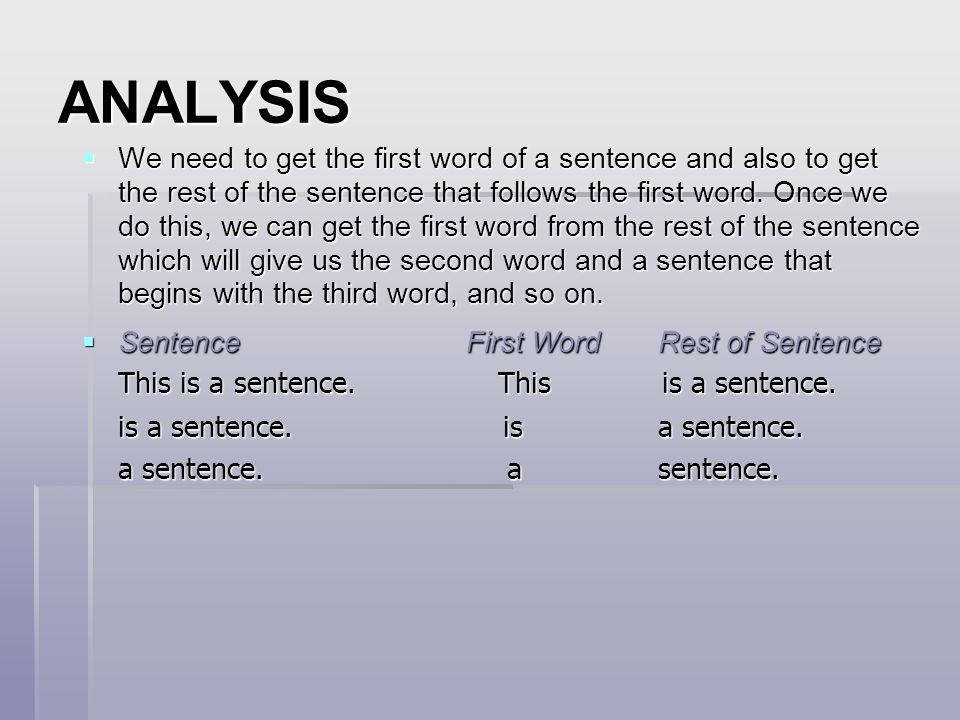The height and width of the screenshot is (720, 960).
Task: Click 'is a sentence.' under Rest of Sentence
Action: [x=748, y=384]
